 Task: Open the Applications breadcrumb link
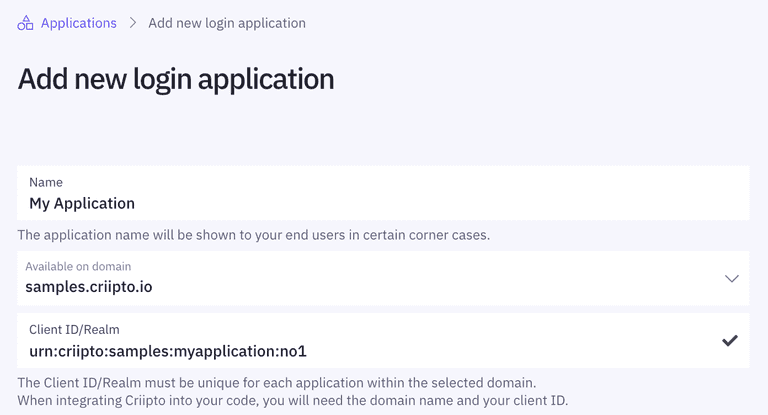click(x=78, y=23)
